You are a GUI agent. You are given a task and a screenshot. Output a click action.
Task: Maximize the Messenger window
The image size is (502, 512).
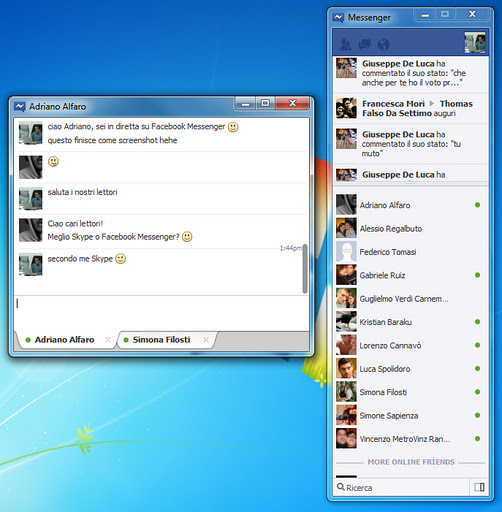[445, 15]
